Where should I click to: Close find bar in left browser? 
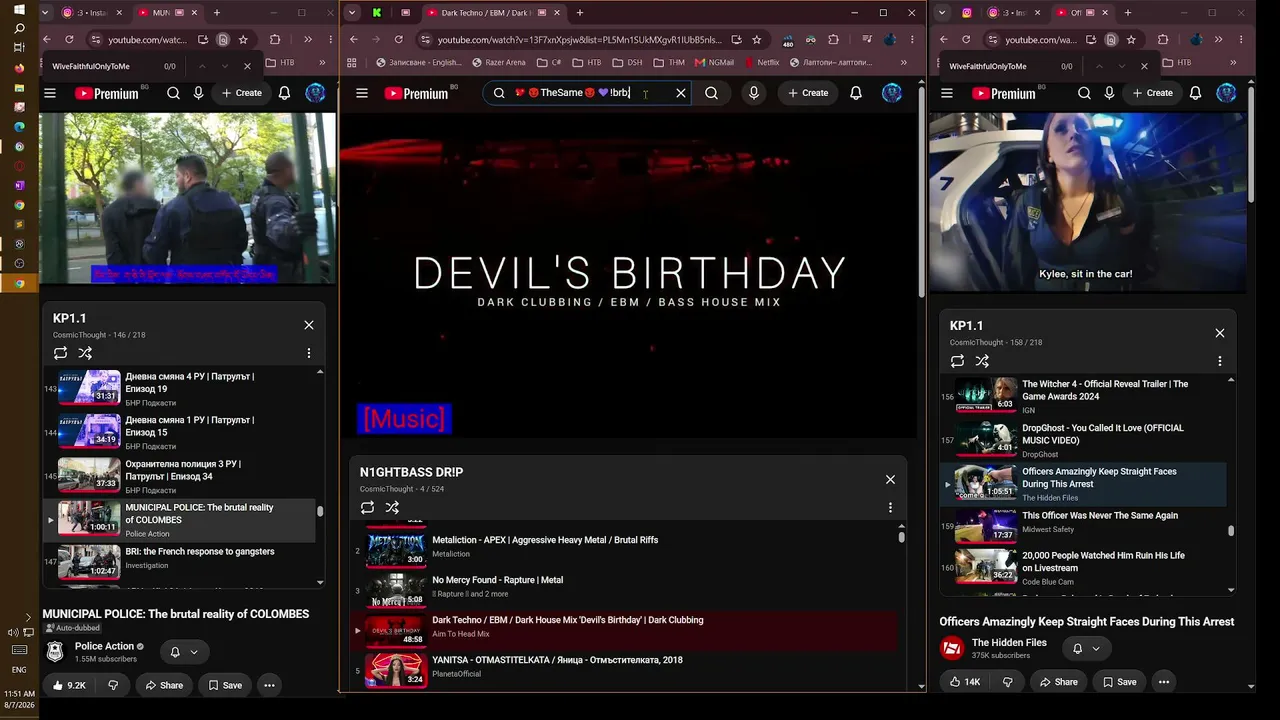pos(247,66)
